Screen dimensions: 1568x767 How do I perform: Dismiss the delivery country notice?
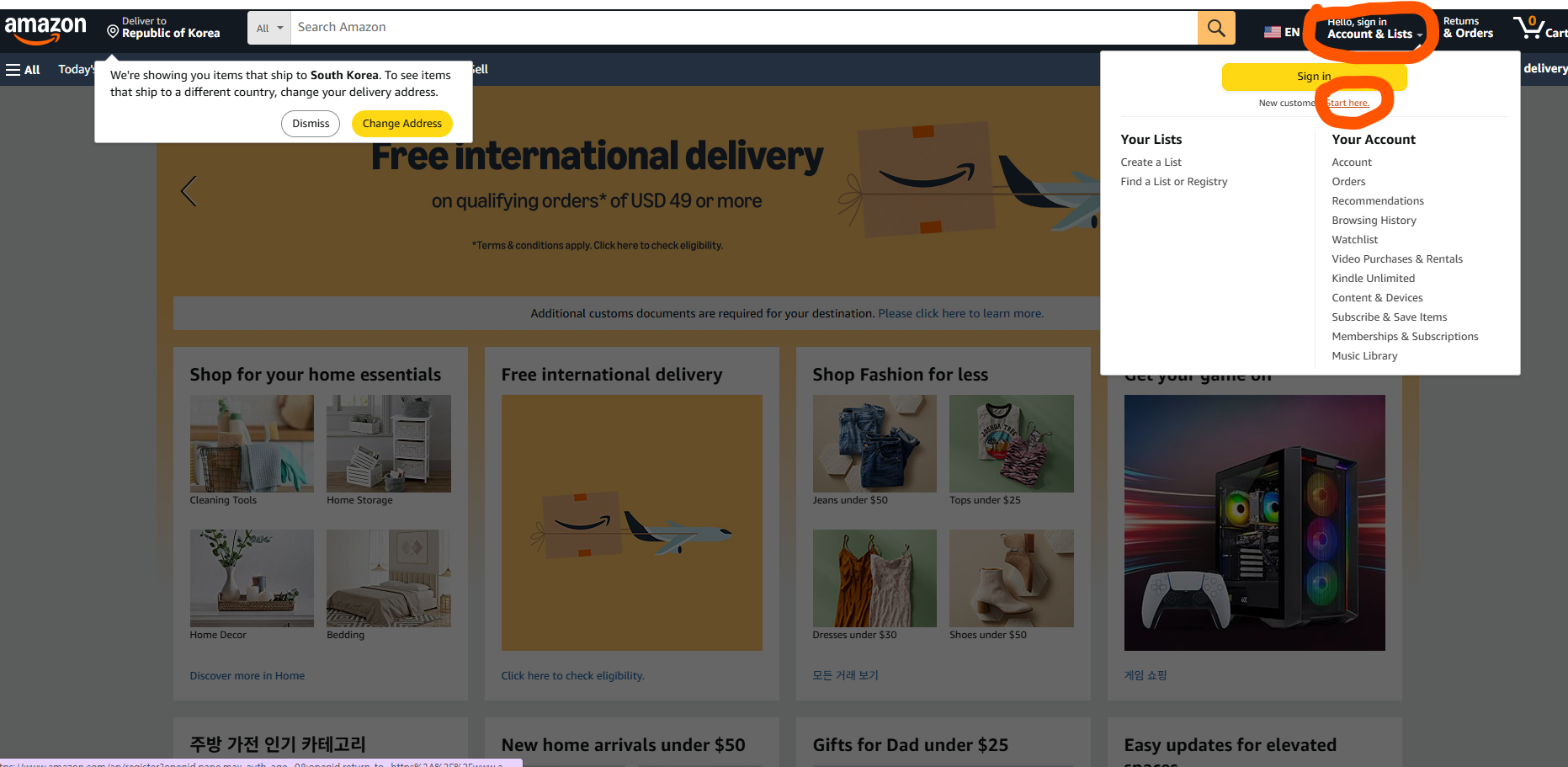click(311, 124)
